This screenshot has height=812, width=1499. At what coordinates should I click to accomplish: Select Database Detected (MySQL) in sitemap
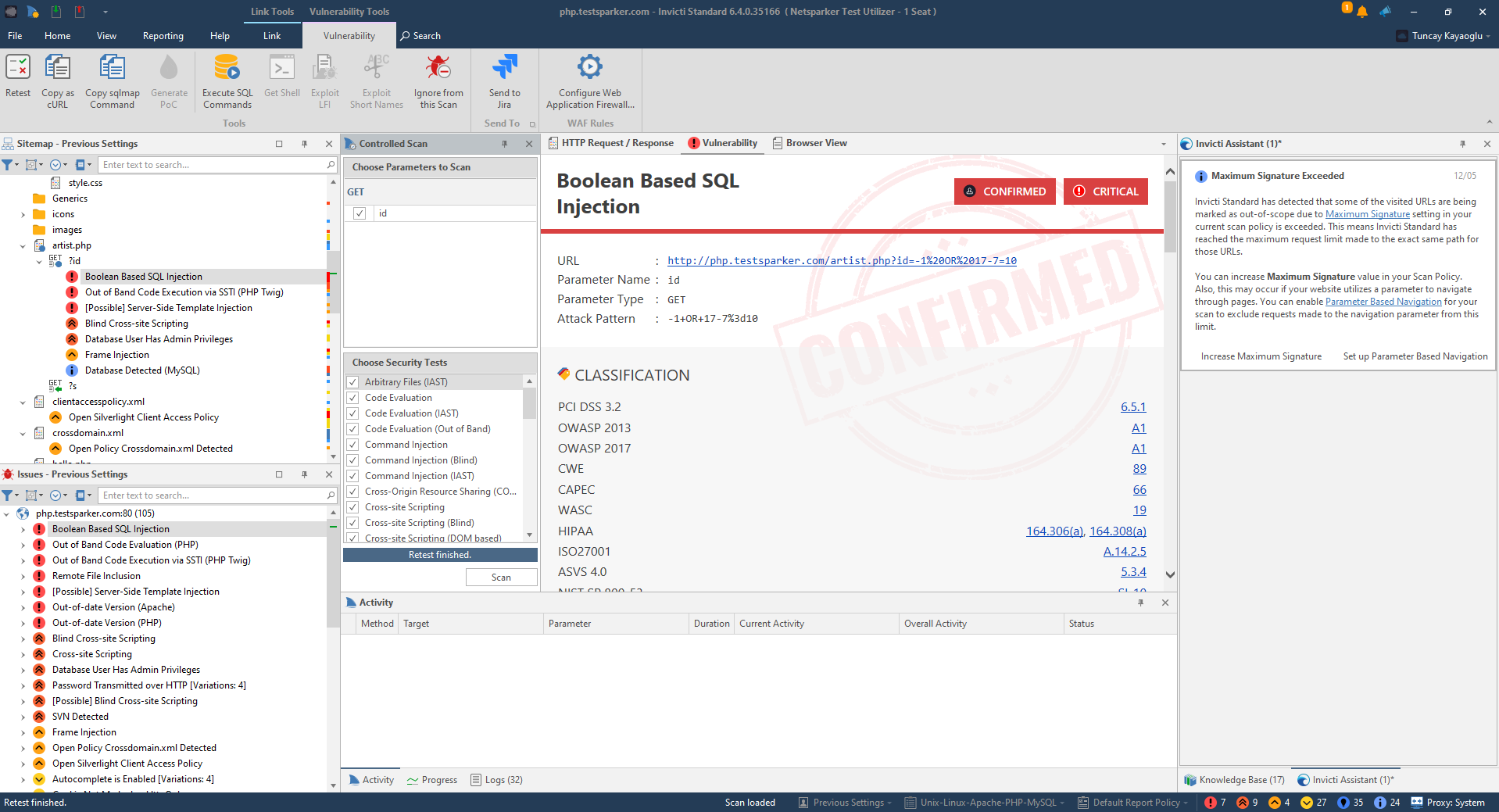tap(142, 370)
